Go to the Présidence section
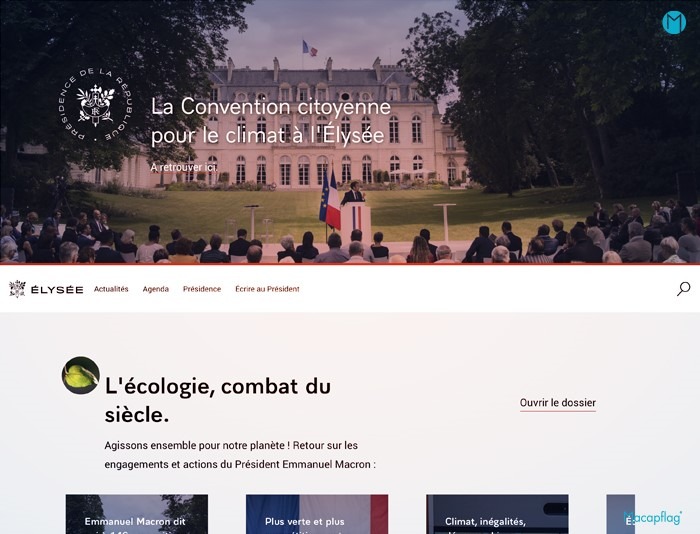 pyautogui.click(x=202, y=289)
